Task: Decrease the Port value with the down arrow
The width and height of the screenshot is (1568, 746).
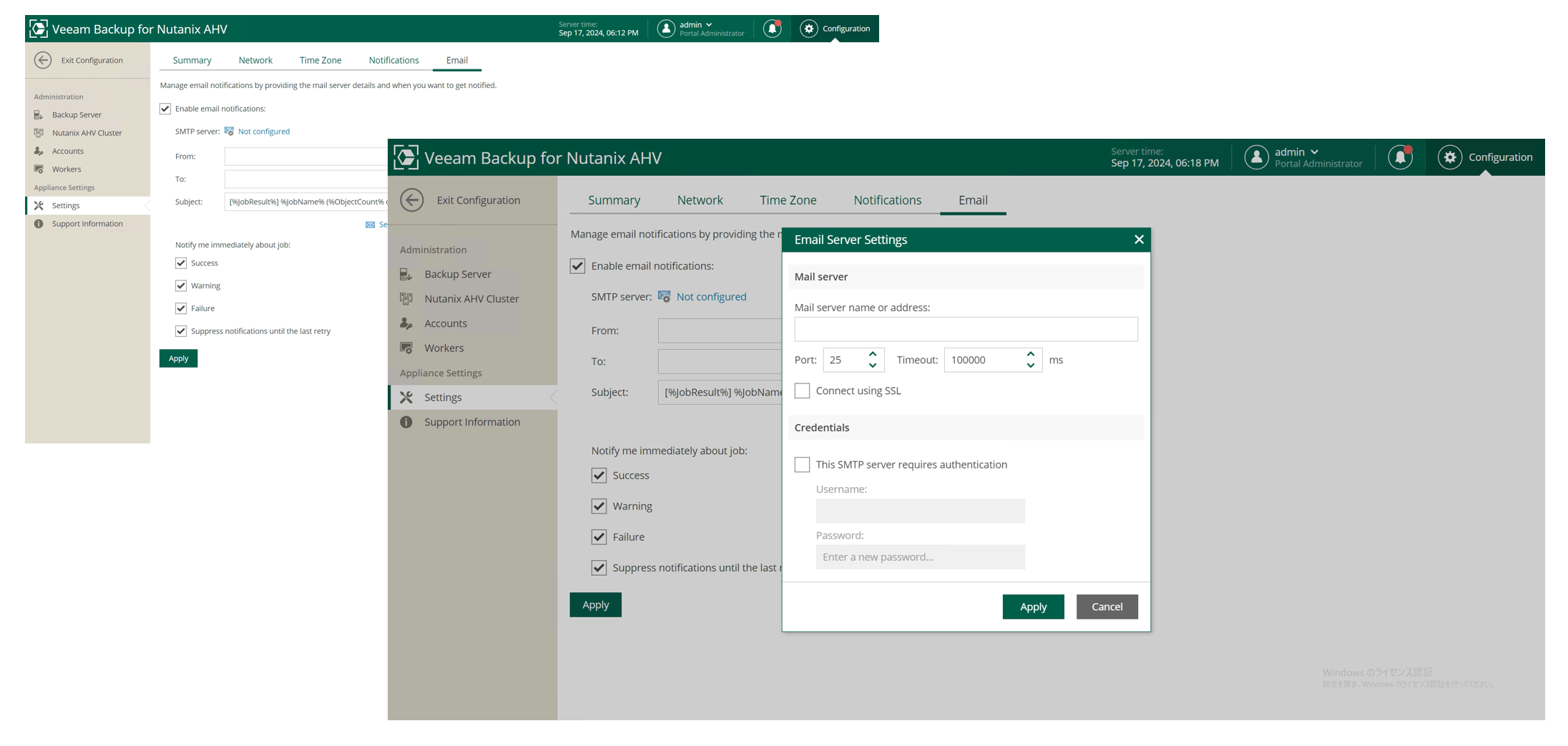Action: pyautogui.click(x=873, y=365)
